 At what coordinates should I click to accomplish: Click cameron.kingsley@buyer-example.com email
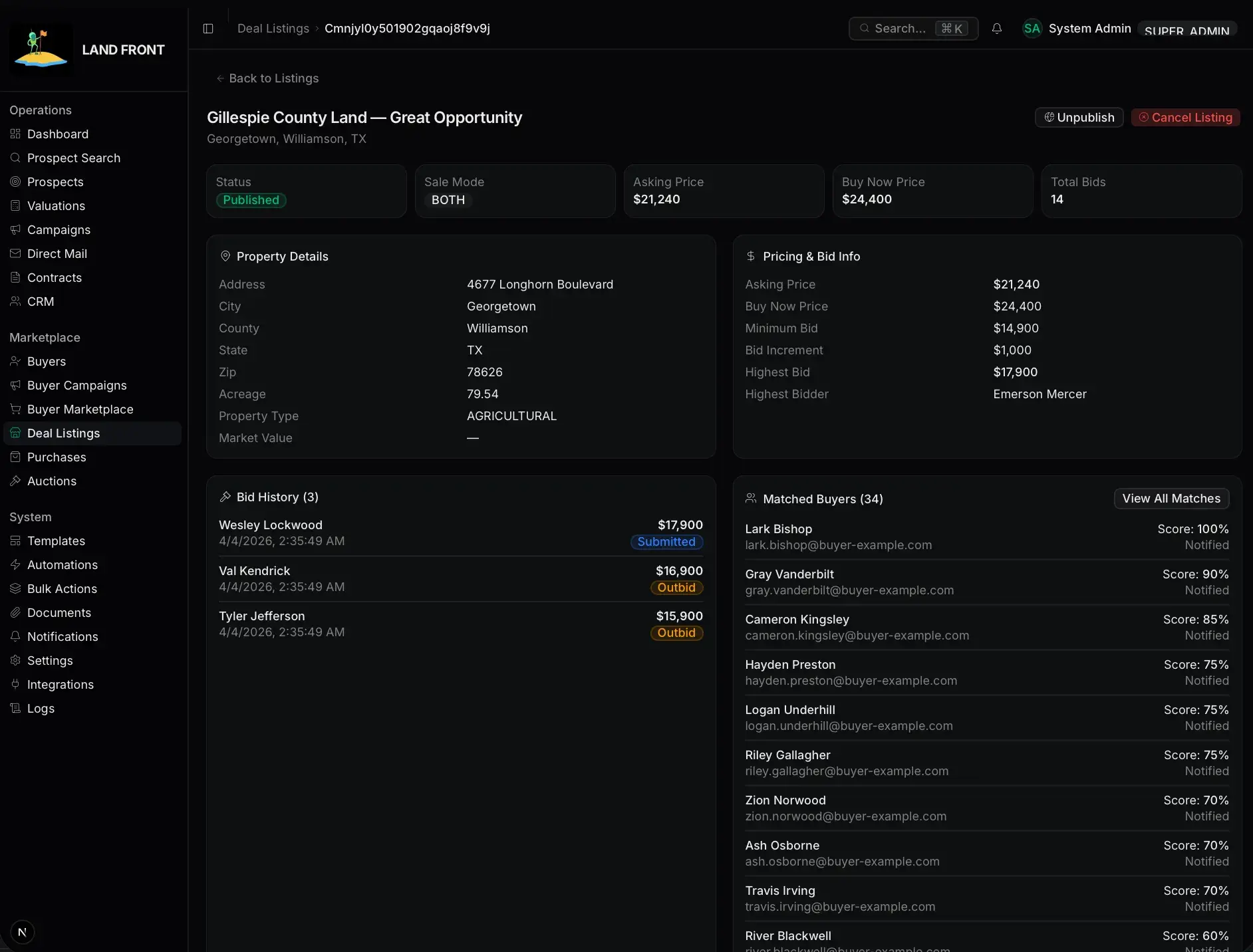click(x=857, y=636)
